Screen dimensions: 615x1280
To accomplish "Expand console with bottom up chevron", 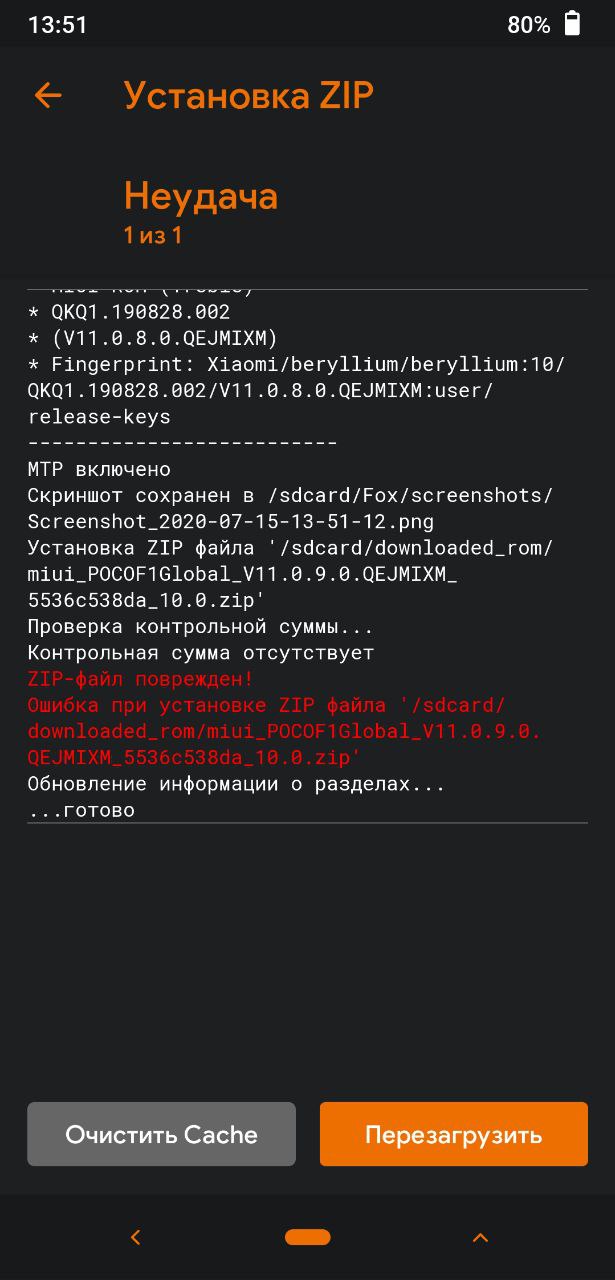I will [x=480, y=1238].
